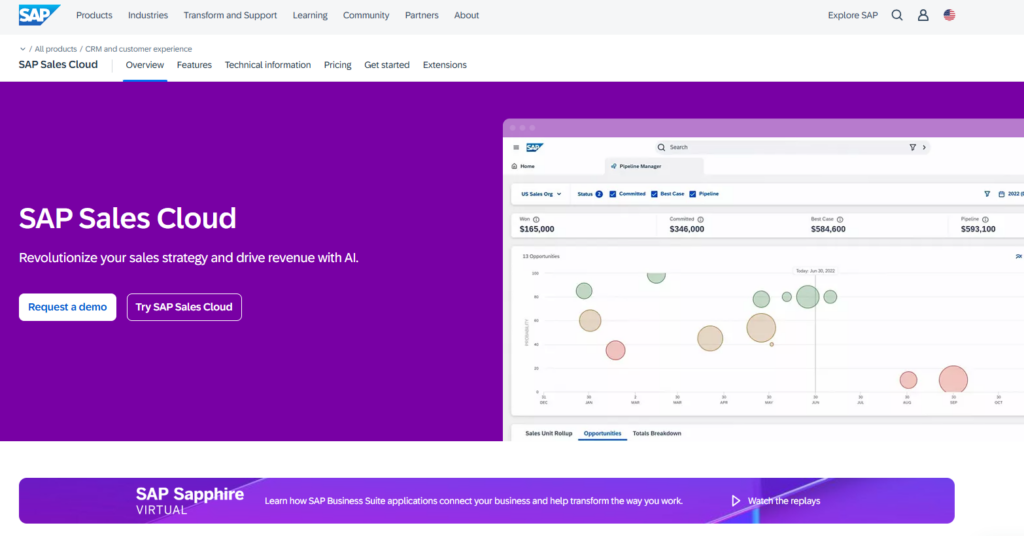Image resolution: width=1024 pixels, height=536 pixels.
Task: Open the Learning menu
Action: coord(310,15)
